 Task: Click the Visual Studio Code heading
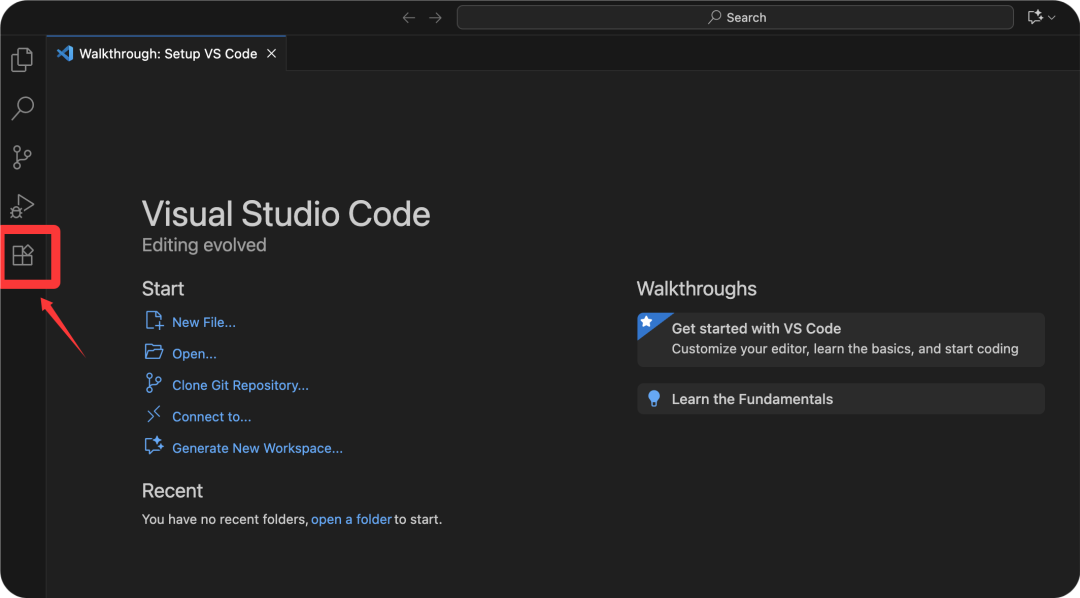[286, 214]
